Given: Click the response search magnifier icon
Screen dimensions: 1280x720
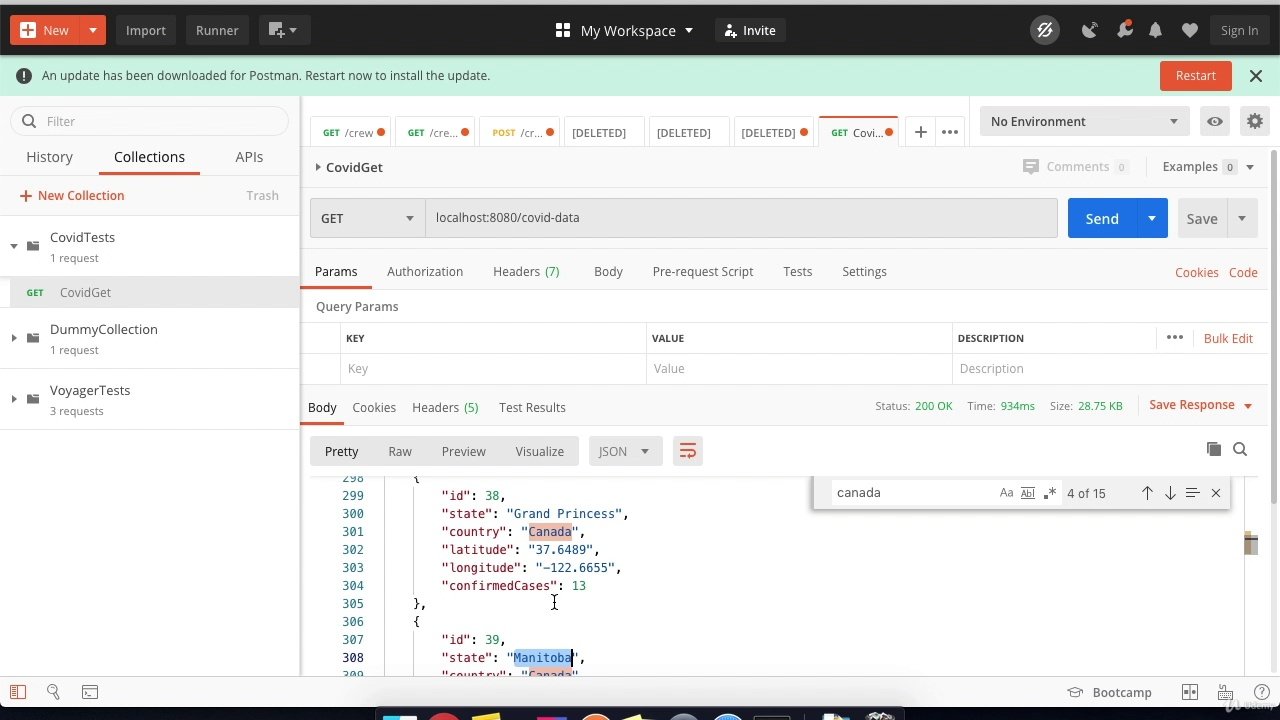Looking at the screenshot, I should click(x=1240, y=449).
